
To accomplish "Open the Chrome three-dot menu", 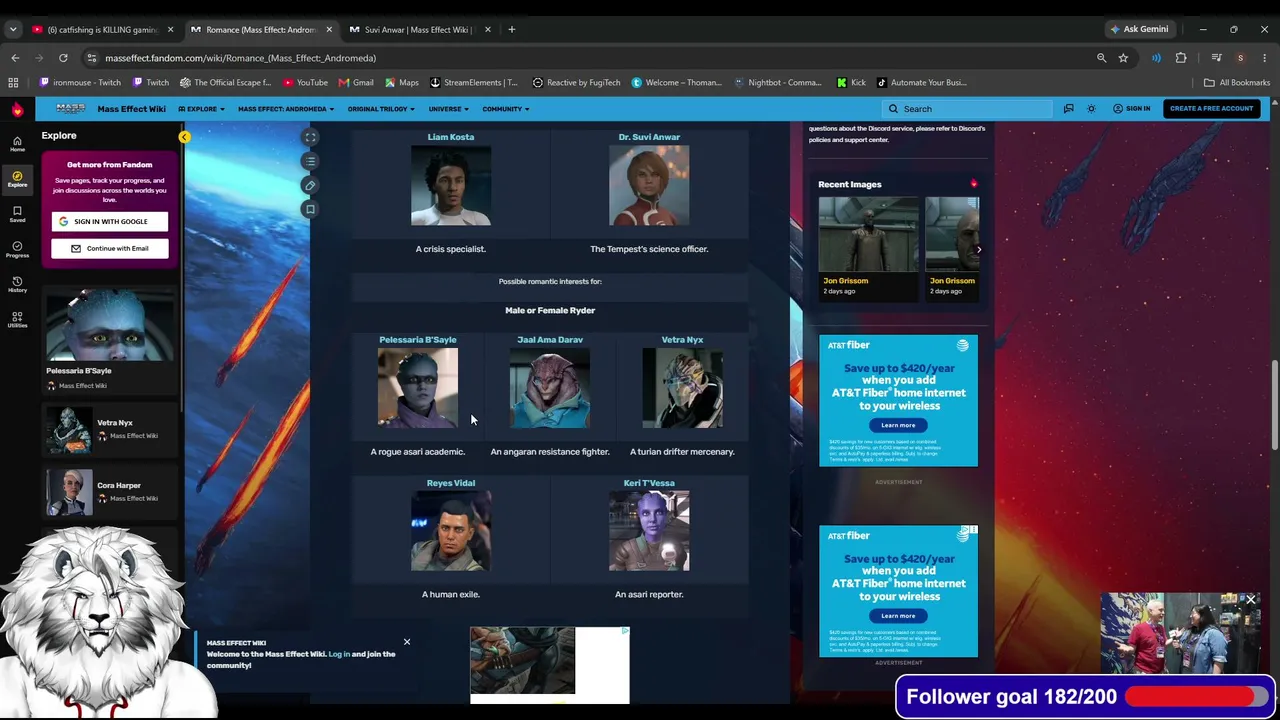I will 1265,58.
